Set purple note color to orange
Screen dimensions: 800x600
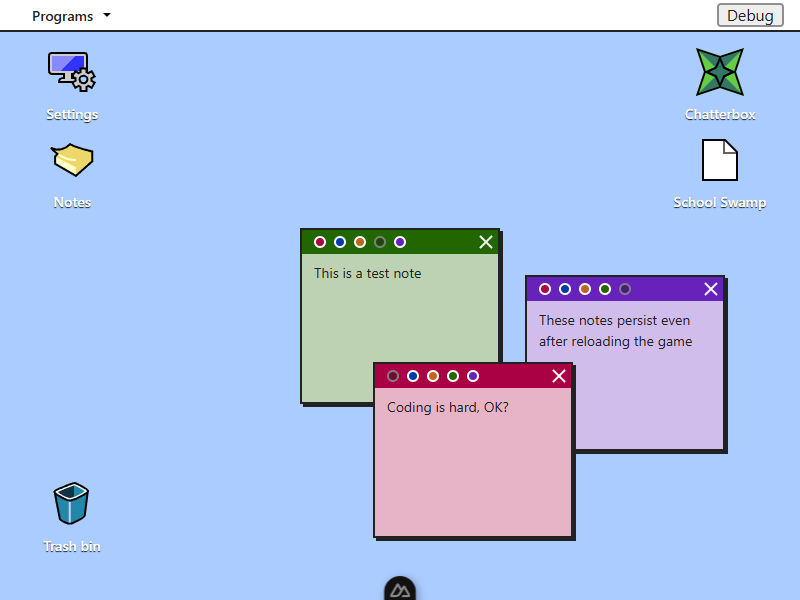(x=585, y=289)
